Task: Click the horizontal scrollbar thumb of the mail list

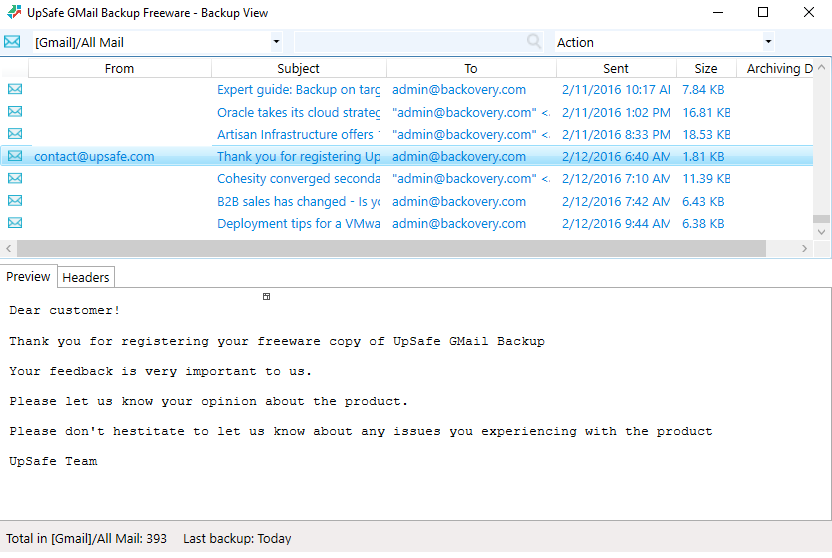Action: [x=391, y=248]
